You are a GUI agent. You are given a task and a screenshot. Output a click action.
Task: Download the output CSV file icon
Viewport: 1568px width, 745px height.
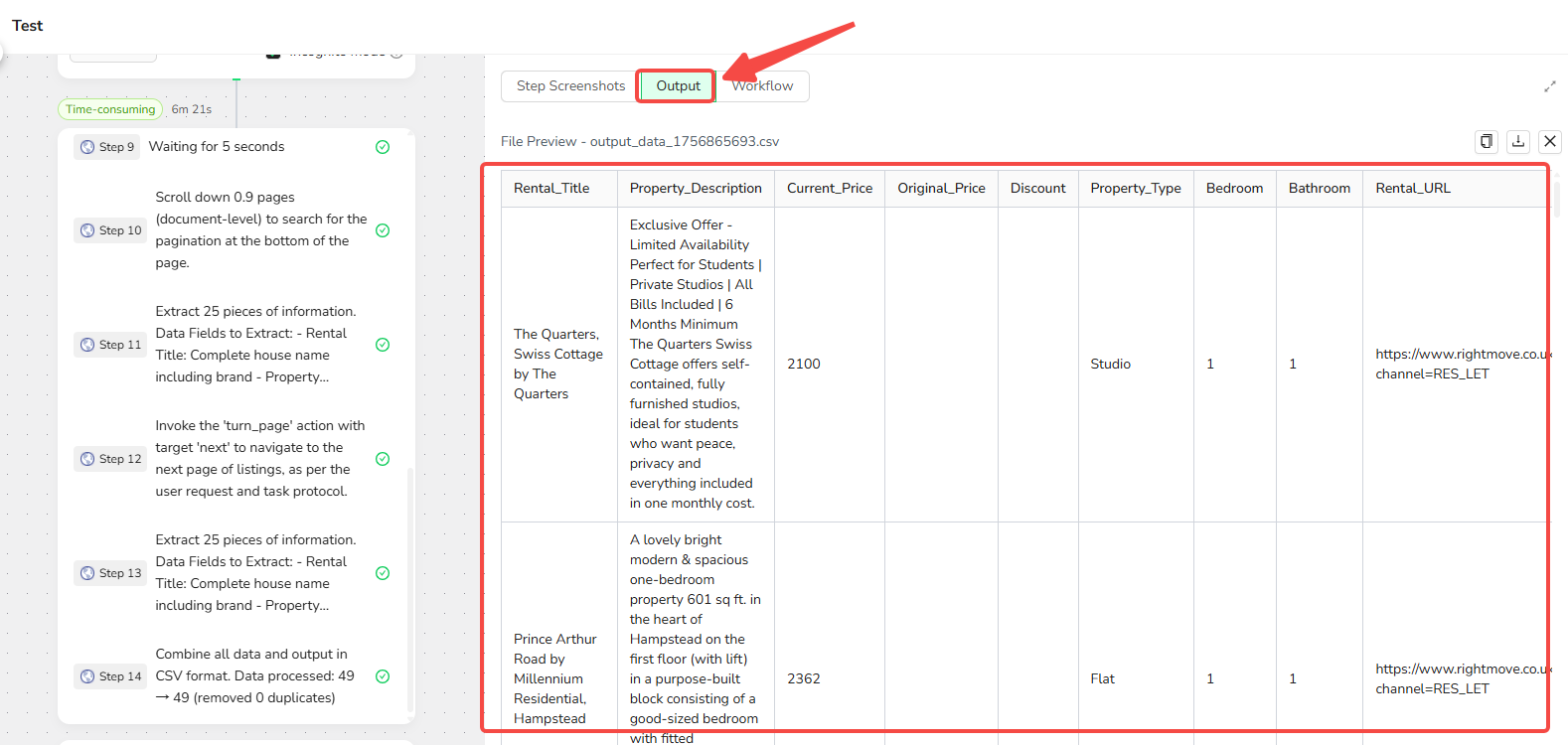tap(1518, 141)
